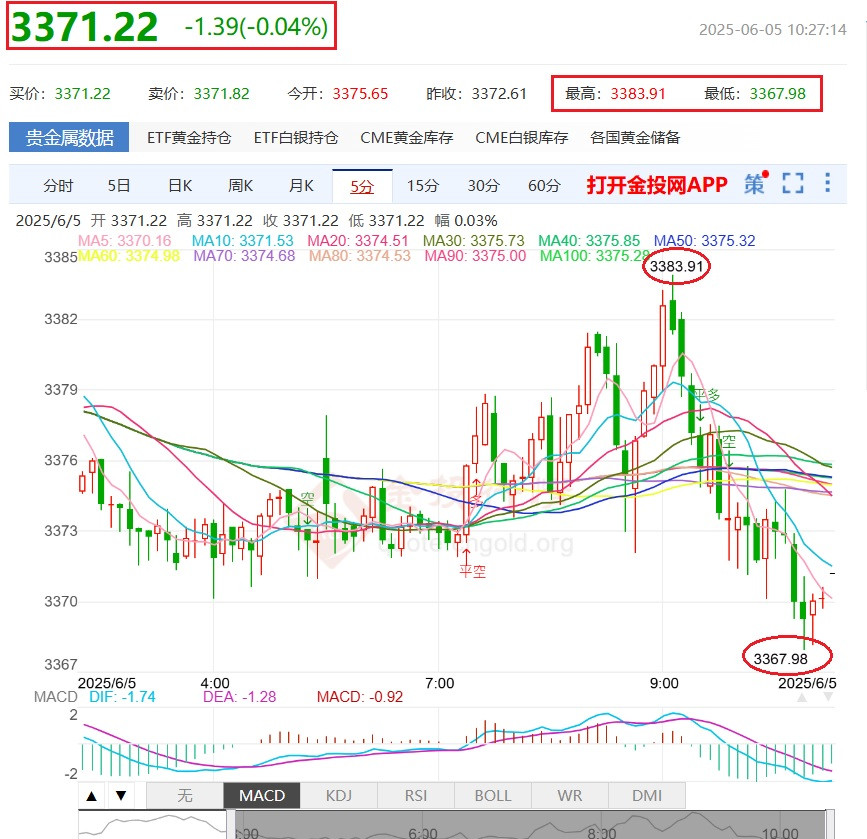Select the 无 indicator option
The image size is (867, 839).
coord(185,796)
